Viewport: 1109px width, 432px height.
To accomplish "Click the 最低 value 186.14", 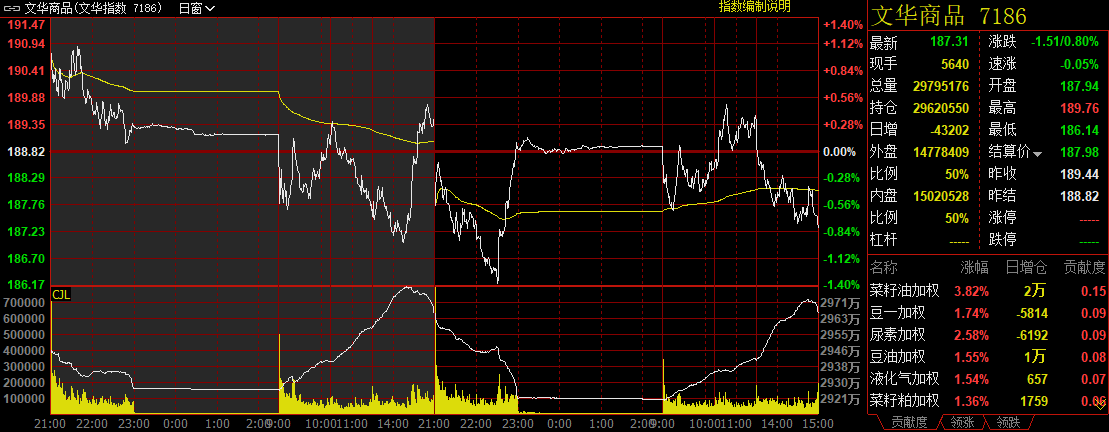I will pyautogui.click(x=1079, y=130).
